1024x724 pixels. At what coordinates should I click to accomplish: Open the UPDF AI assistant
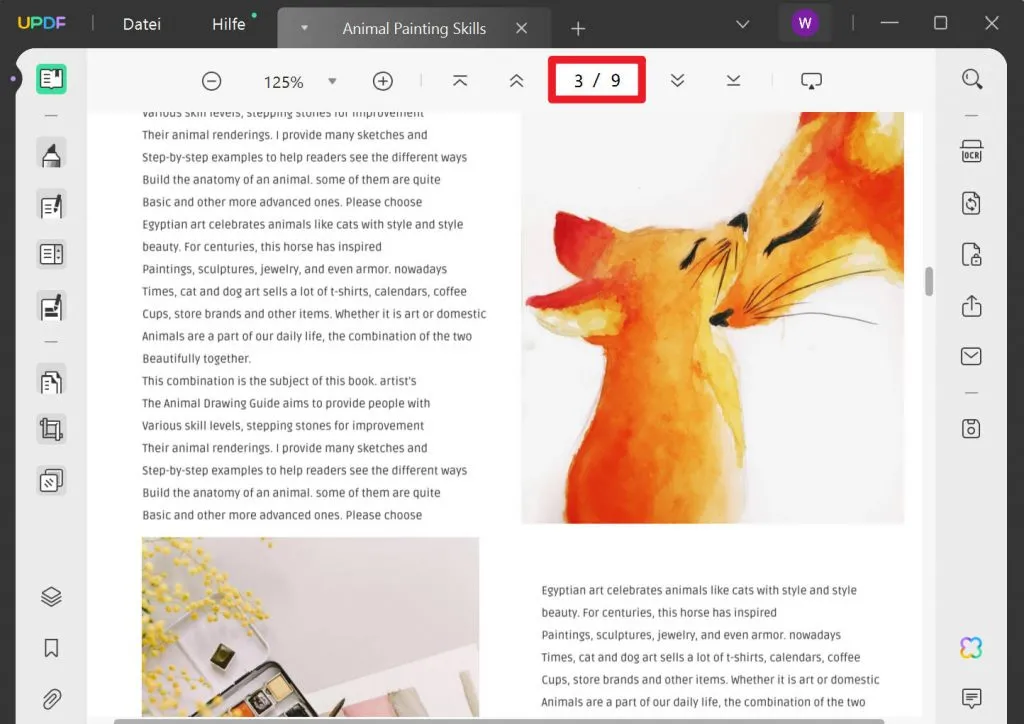click(x=971, y=648)
